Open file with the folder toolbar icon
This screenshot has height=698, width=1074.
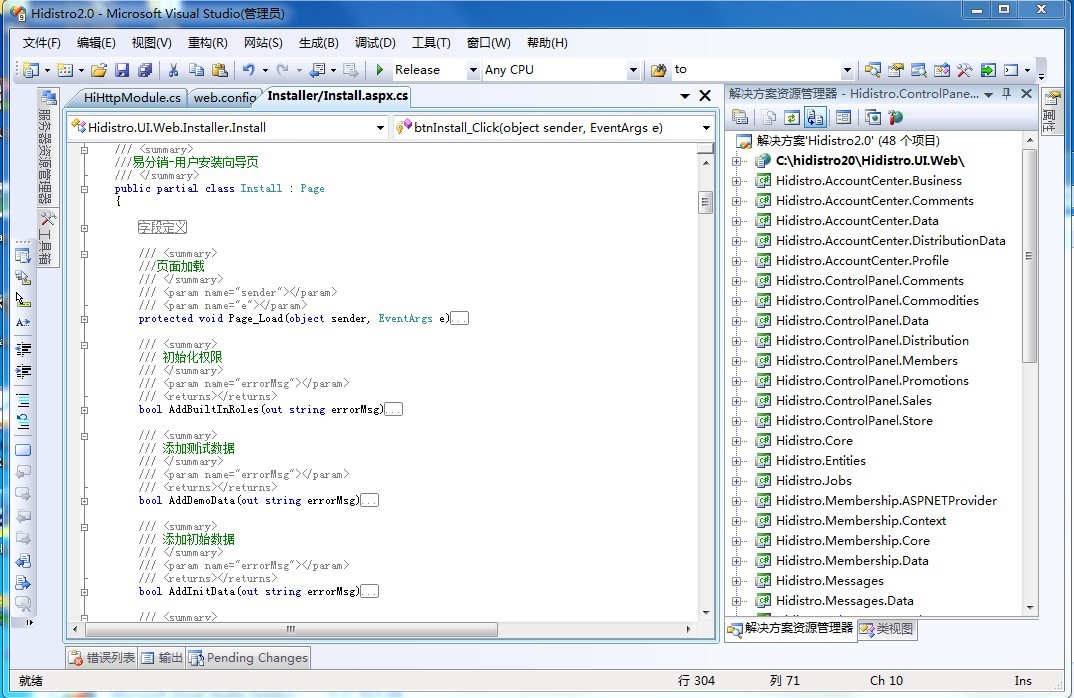tap(99, 70)
